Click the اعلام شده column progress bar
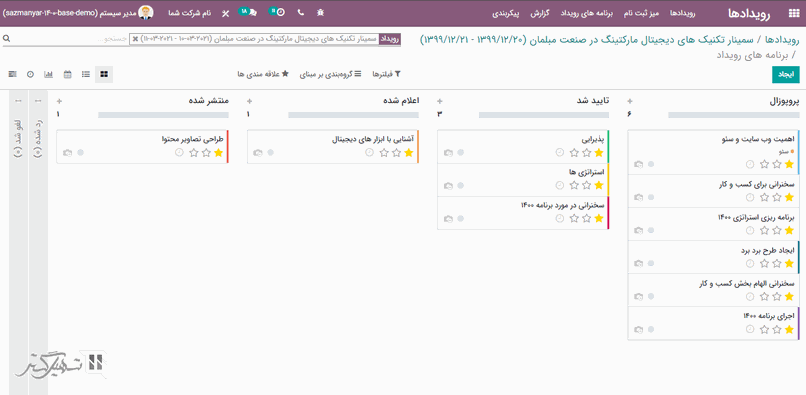 pos(353,115)
